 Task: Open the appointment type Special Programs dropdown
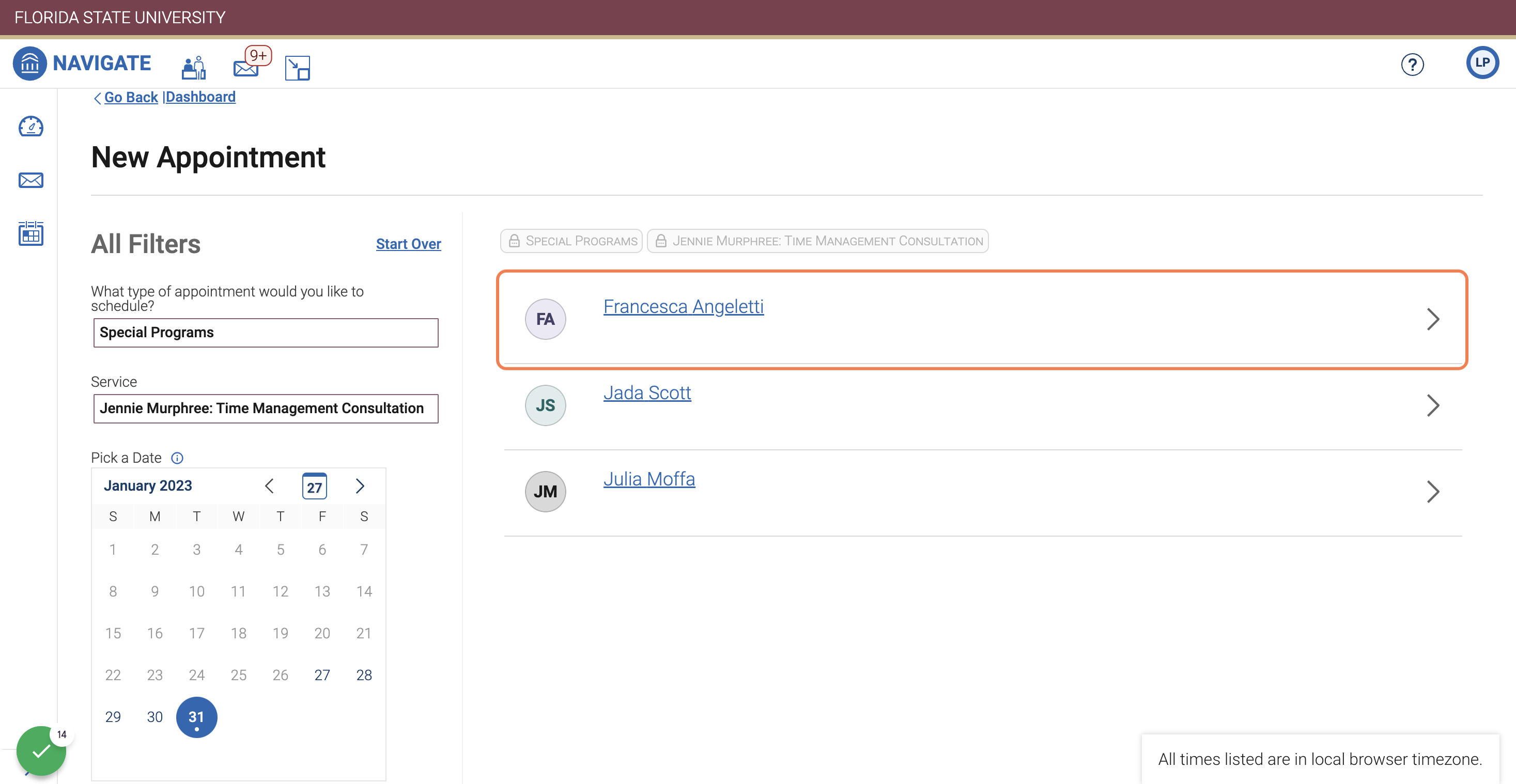[266, 332]
